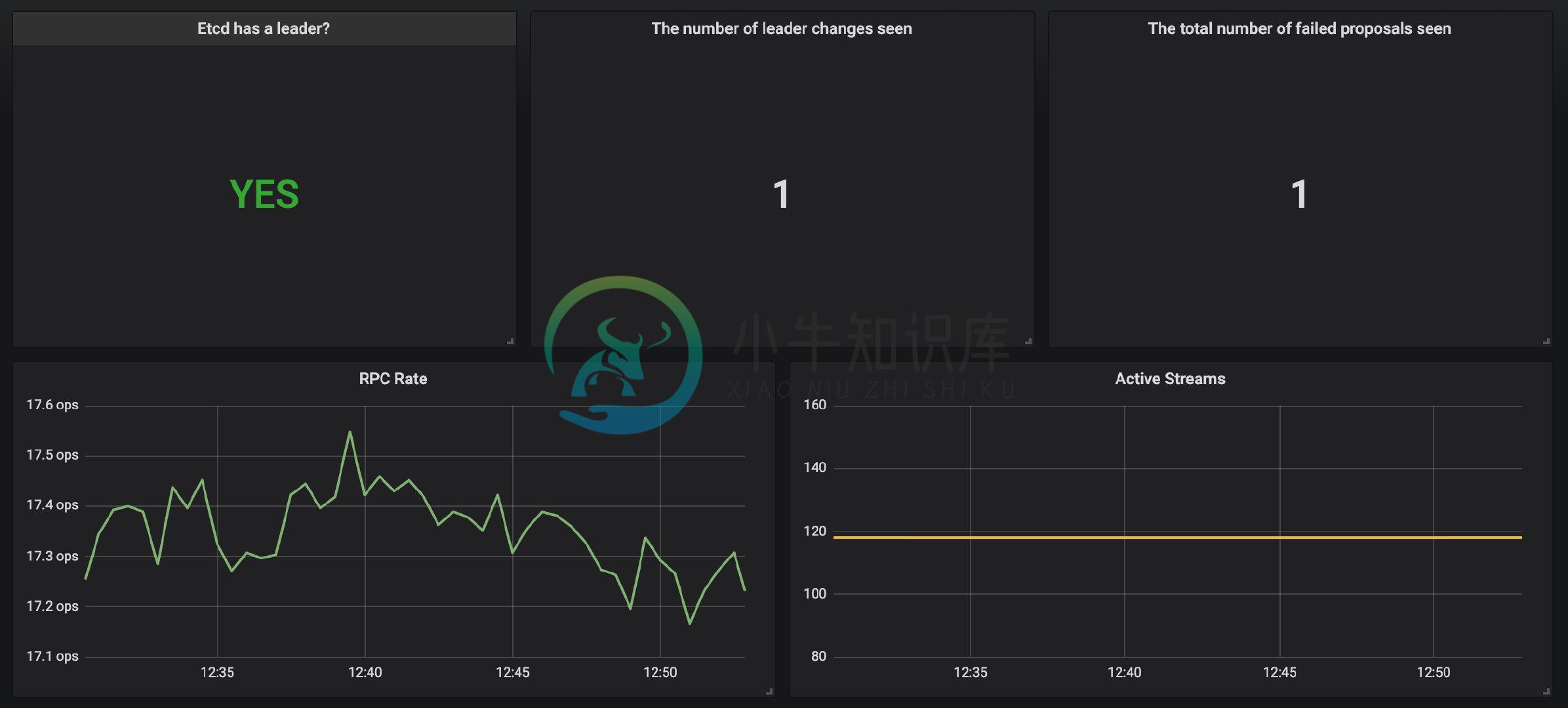Click the yellow Active Streams line
Image resolution: width=1568 pixels, height=708 pixels.
(x=1177, y=538)
